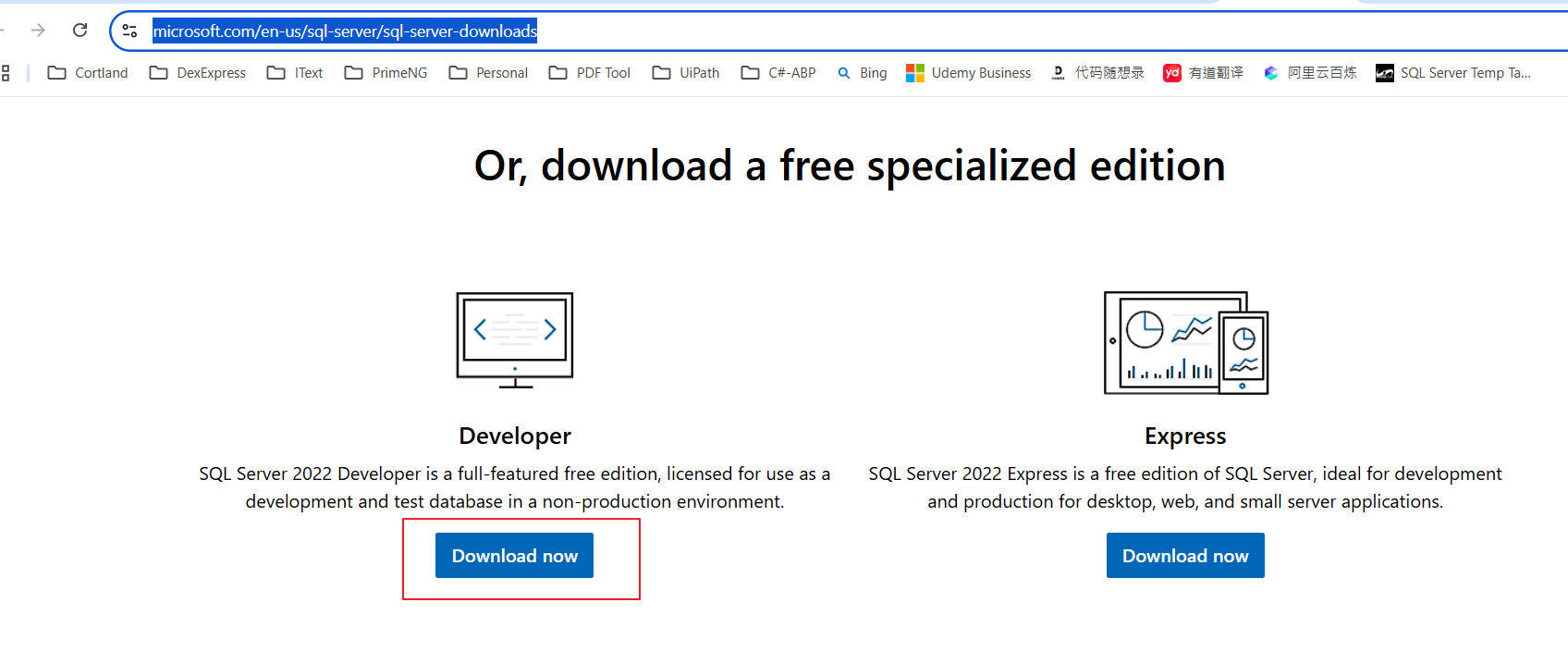Download SQL Server 2022 Express edition
This screenshot has height=664, width=1568.
(x=1185, y=556)
